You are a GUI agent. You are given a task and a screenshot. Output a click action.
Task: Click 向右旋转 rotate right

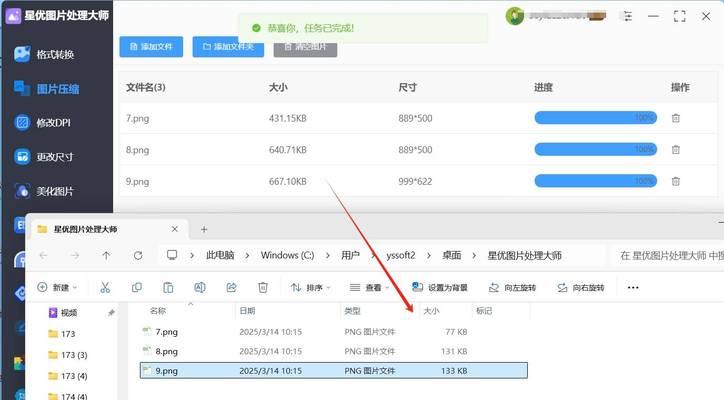[x=581, y=287]
